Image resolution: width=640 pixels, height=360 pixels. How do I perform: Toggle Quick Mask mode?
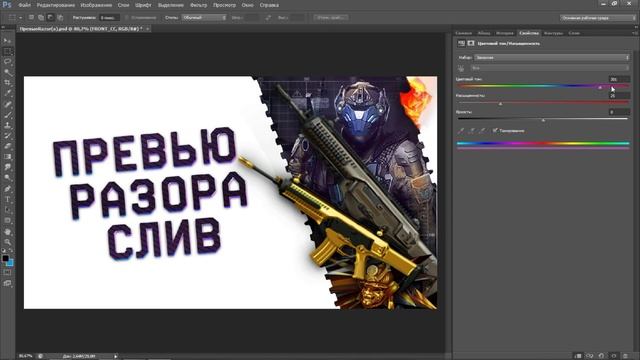(7, 273)
